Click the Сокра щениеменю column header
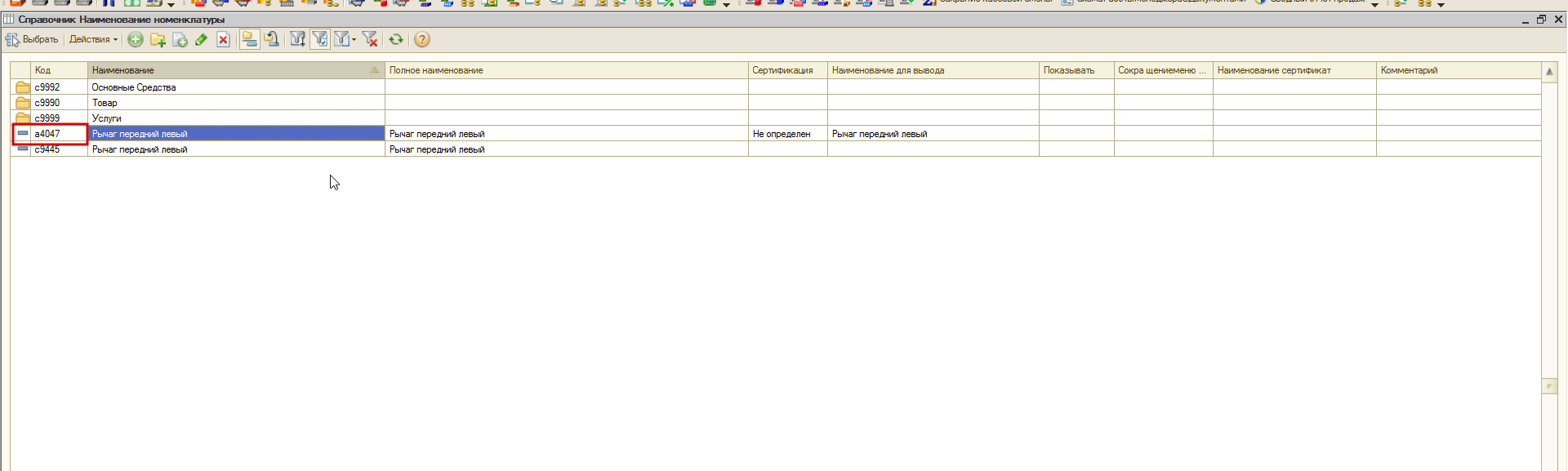 coord(1163,70)
